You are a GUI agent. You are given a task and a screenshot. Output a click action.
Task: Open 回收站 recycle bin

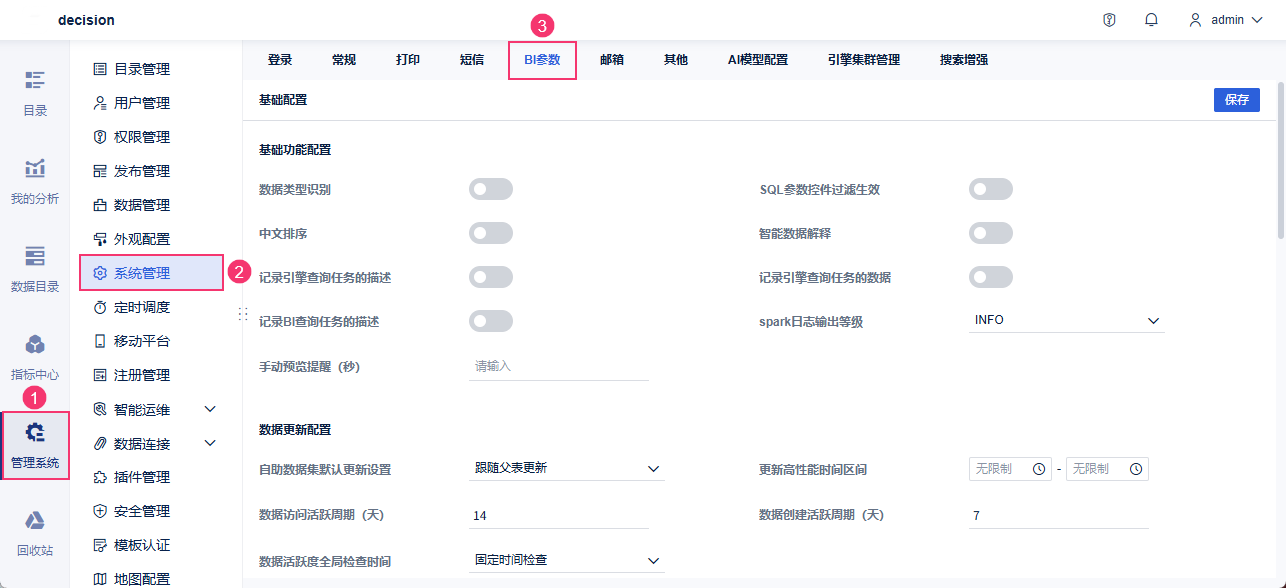pos(35,532)
